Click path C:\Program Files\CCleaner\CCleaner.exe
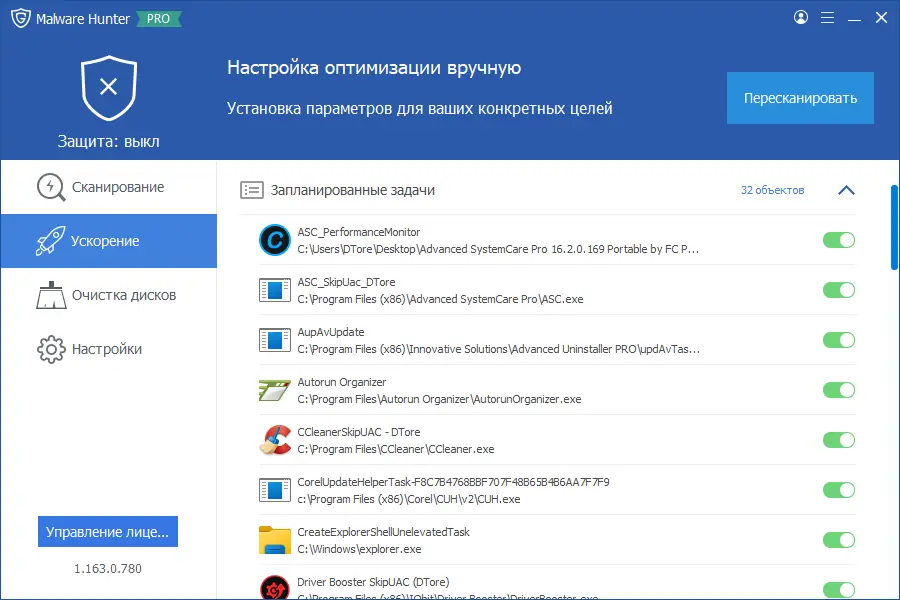Image resolution: width=900 pixels, height=600 pixels. [x=395, y=449]
